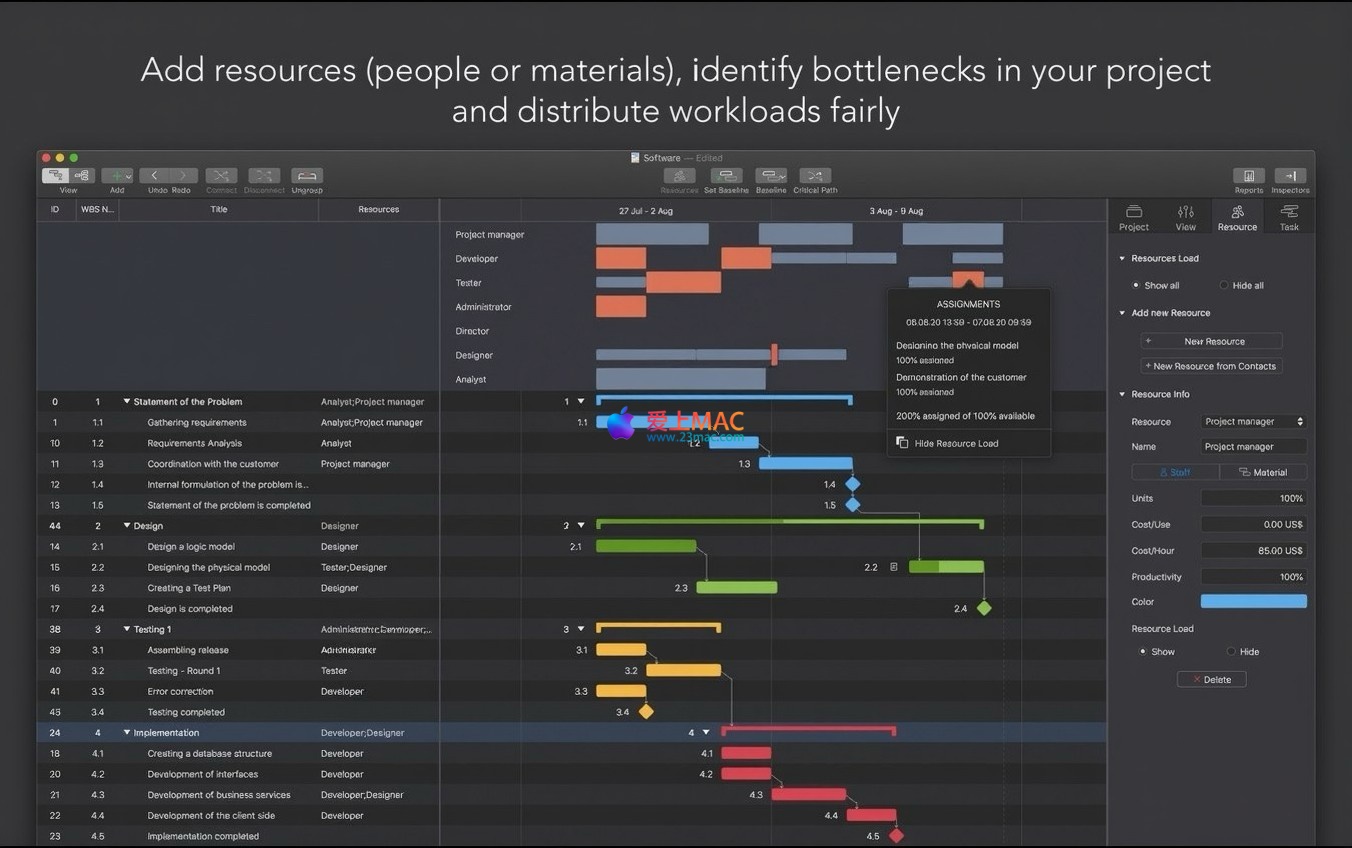Click the Cost/Hour input field

click(1253, 551)
